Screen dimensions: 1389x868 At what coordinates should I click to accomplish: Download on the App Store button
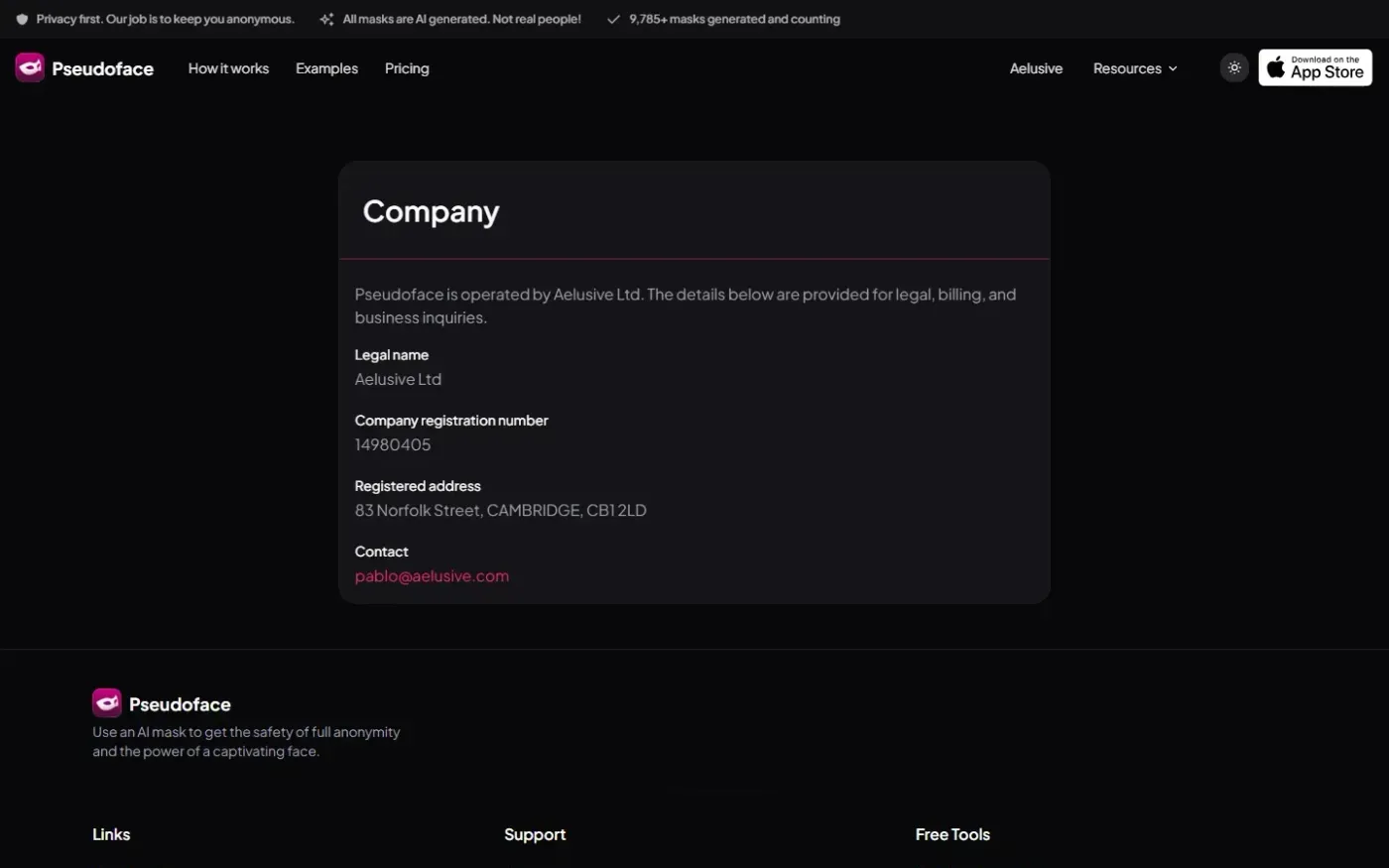pos(1316,67)
